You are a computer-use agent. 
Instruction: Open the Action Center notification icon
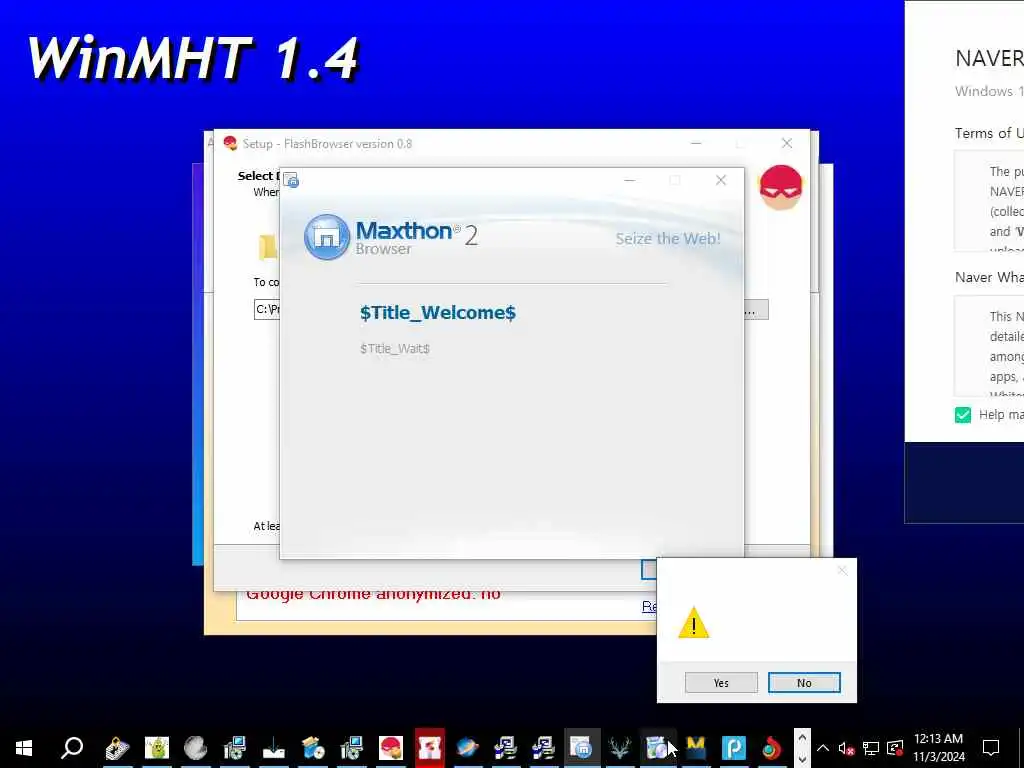click(x=991, y=747)
